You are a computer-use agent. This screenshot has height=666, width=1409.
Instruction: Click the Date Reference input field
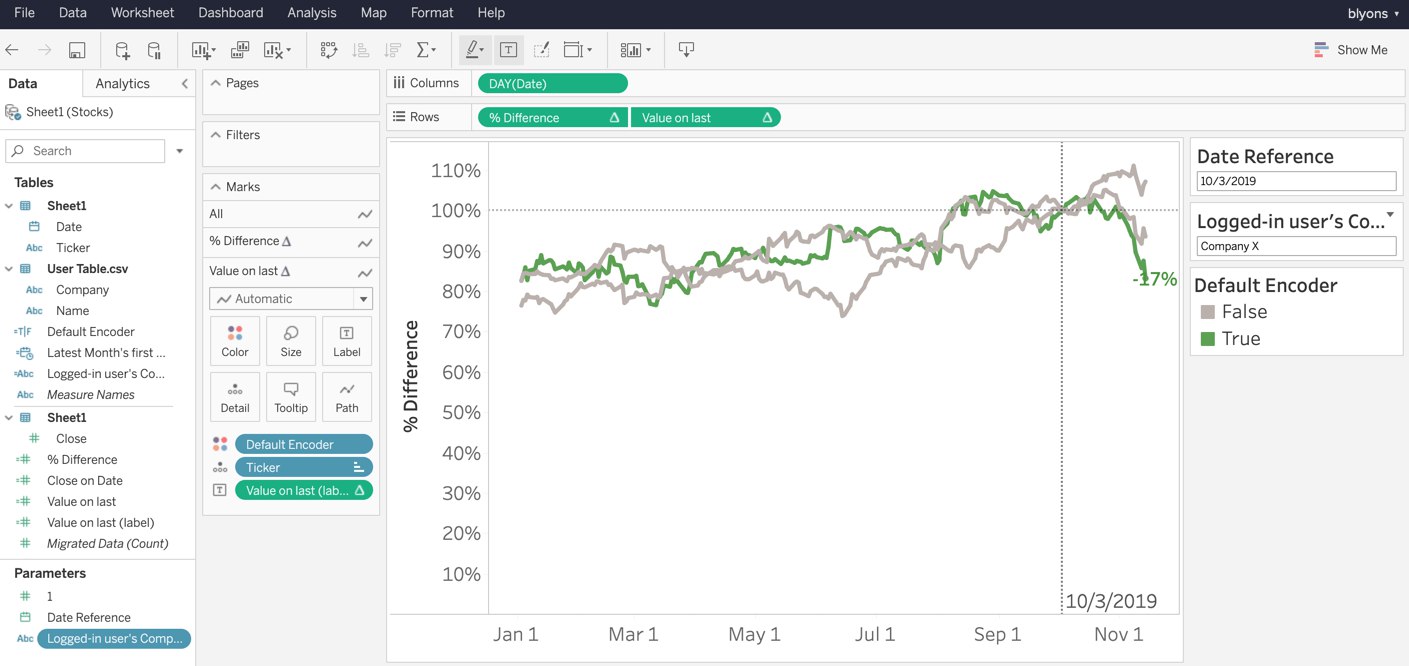[1296, 181]
